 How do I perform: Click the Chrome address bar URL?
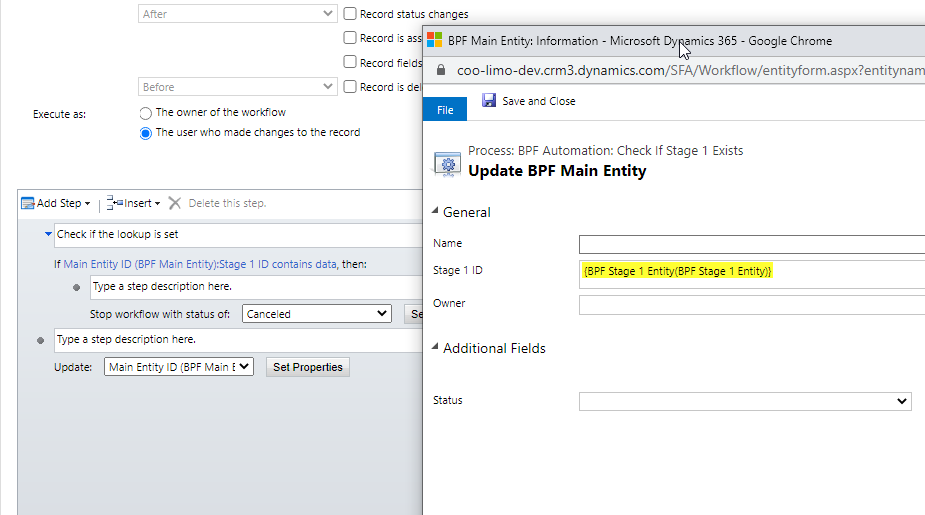(690, 70)
